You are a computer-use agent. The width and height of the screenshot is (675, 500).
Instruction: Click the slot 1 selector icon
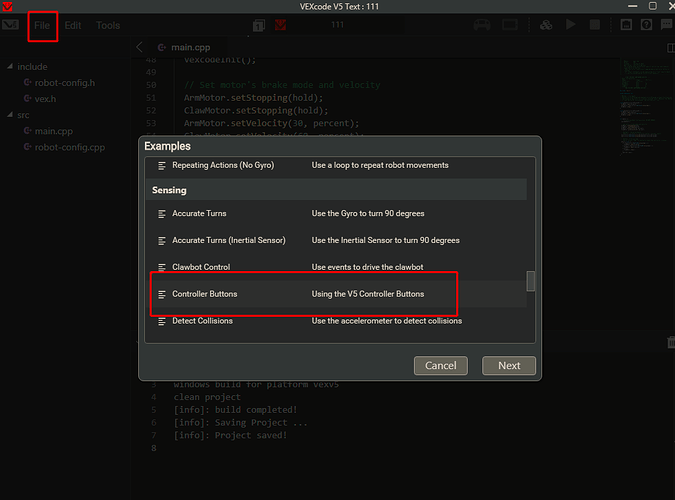259,25
